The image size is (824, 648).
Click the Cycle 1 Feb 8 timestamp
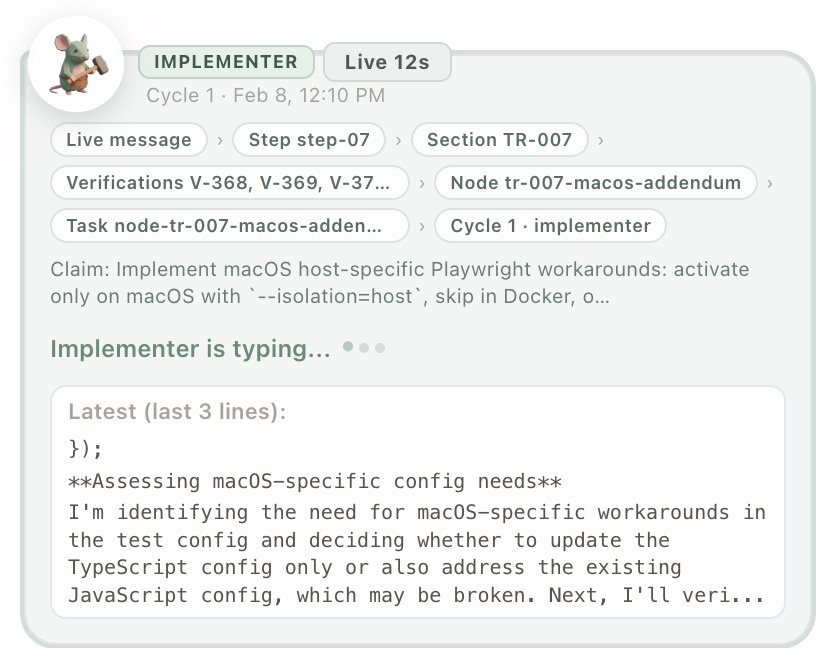pos(265,96)
